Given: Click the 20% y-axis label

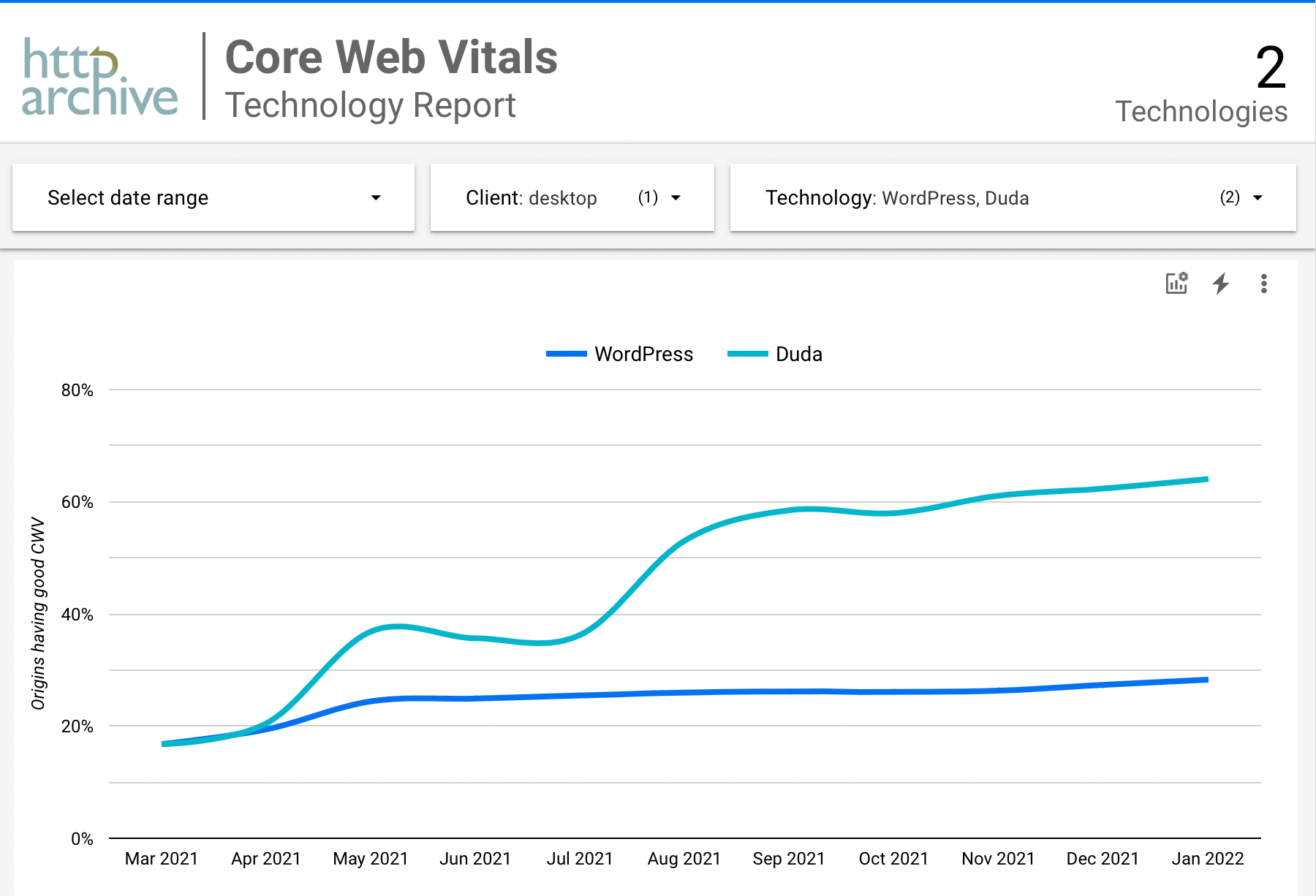Looking at the screenshot, I should 77,726.
